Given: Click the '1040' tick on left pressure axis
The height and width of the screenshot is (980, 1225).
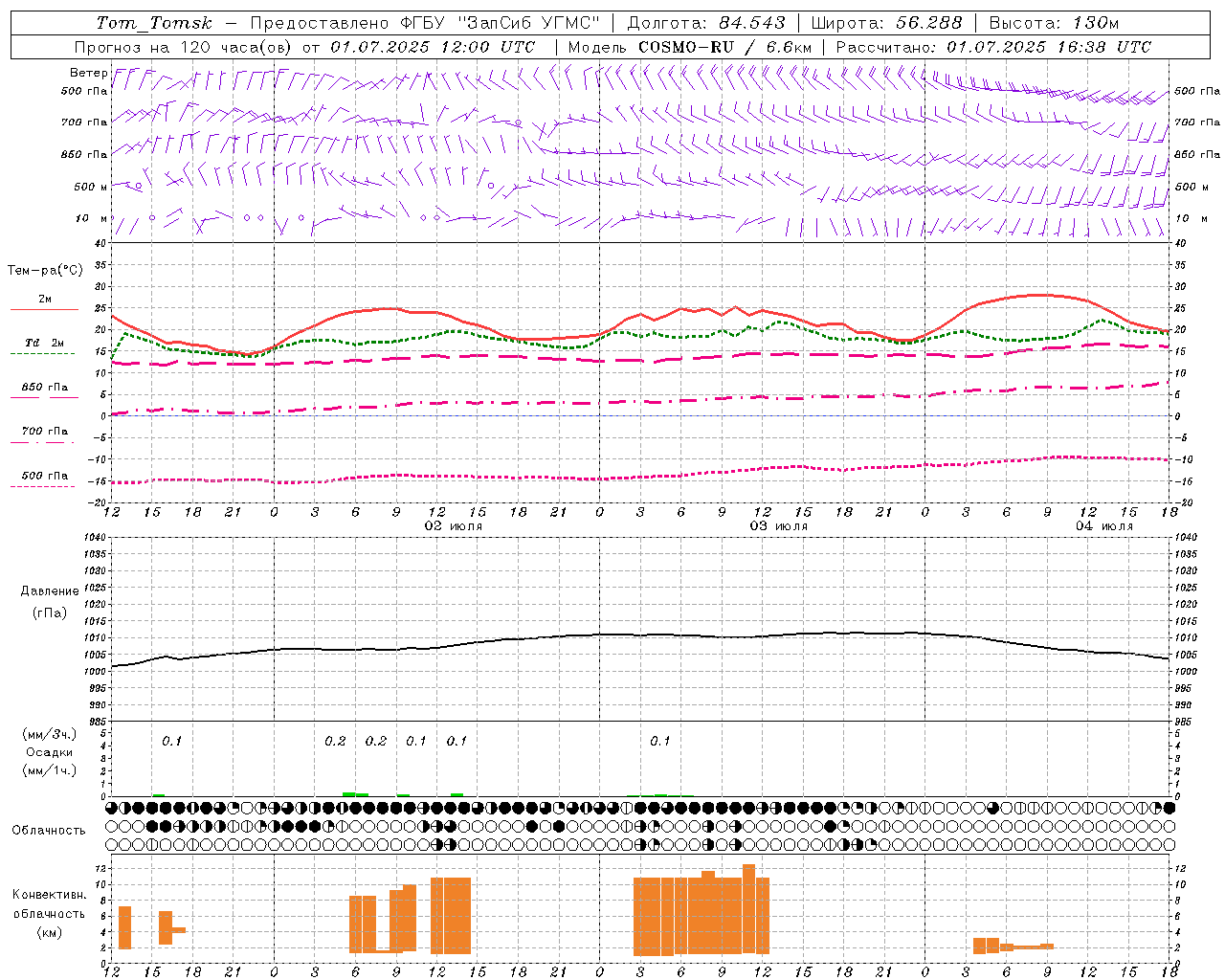Looking at the screenshot, I should (96, 538).
